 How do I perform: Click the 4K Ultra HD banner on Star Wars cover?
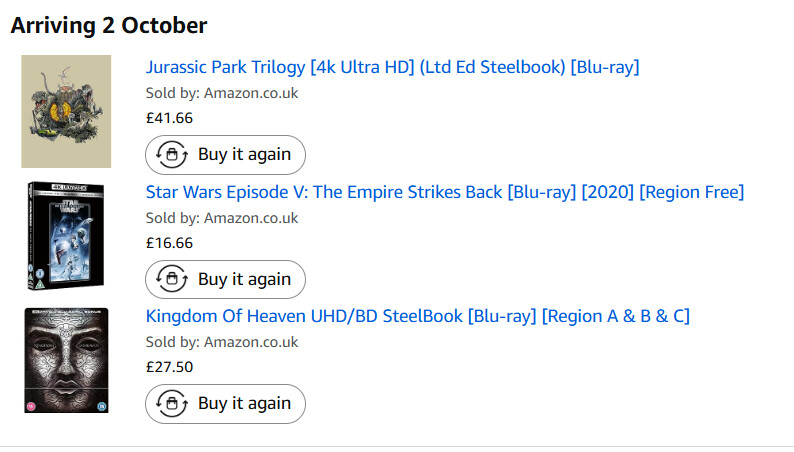[x=66, y=187]
